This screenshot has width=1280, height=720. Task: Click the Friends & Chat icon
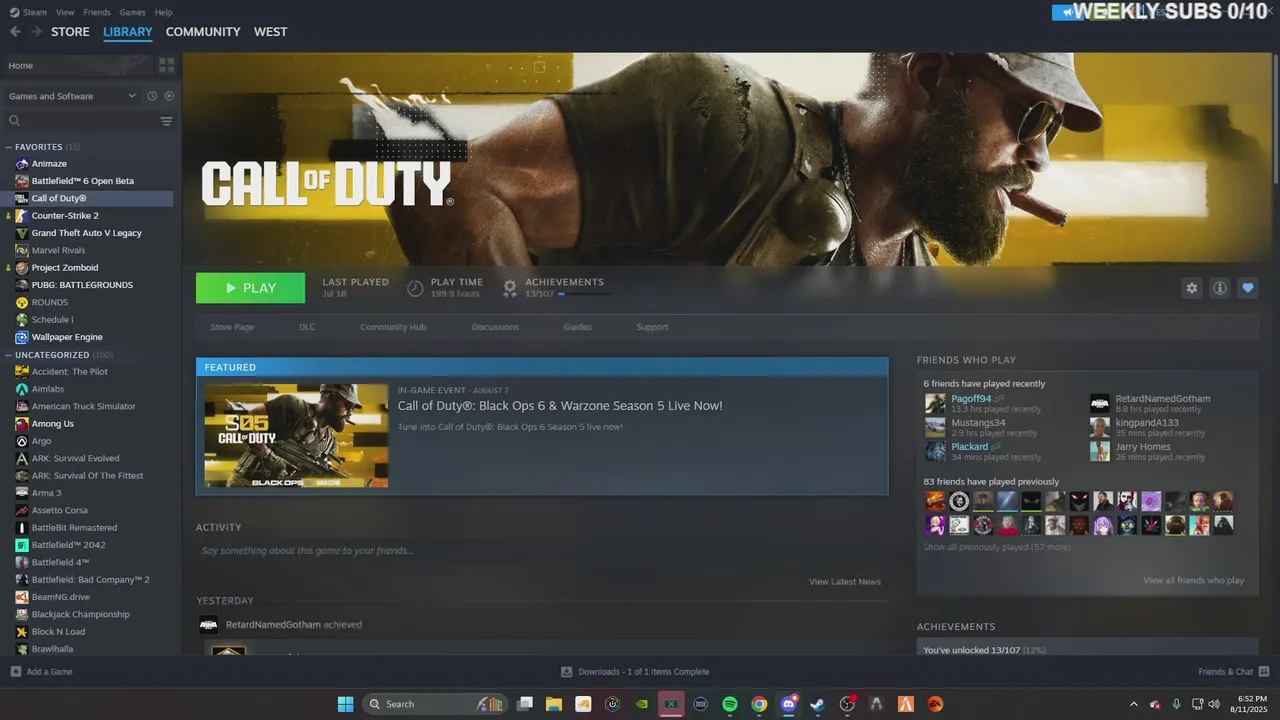click(x=1264, y=672)
